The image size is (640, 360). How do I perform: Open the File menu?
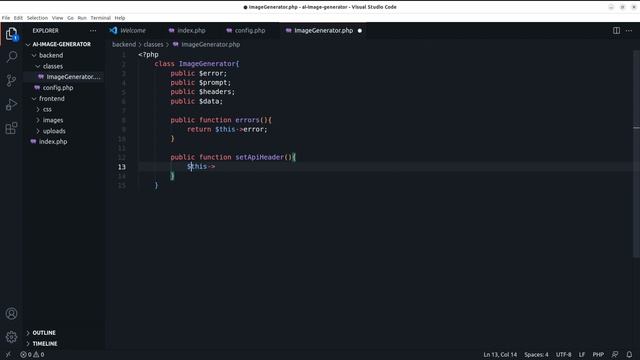tap(6, 18)
